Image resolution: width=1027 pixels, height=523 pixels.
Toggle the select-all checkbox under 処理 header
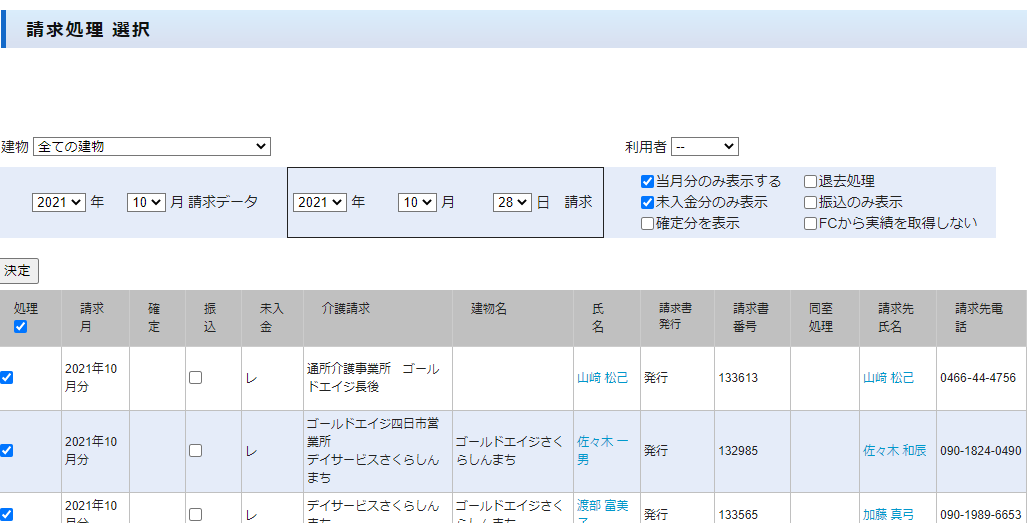tap(21, 327)
